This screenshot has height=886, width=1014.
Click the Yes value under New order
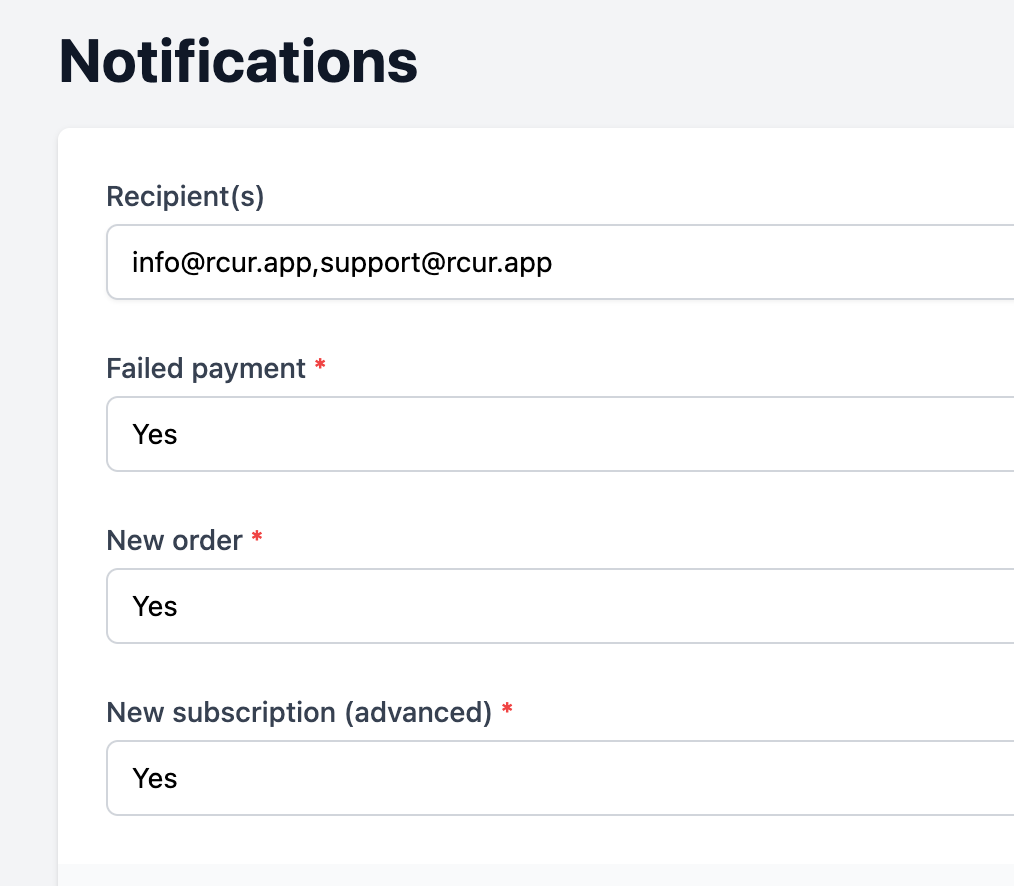tap(155, 607)
